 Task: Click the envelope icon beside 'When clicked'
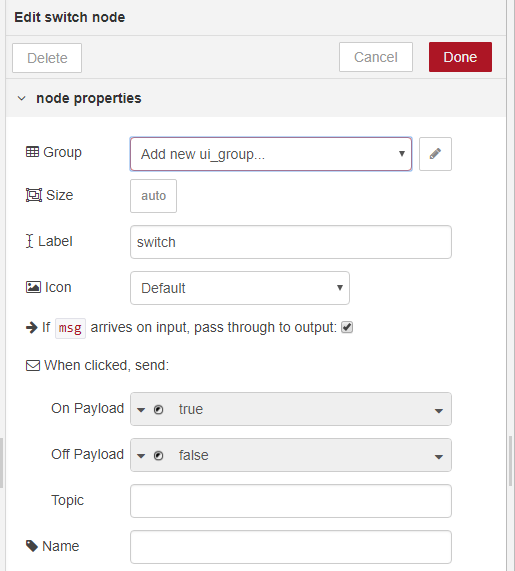(33, 365)
